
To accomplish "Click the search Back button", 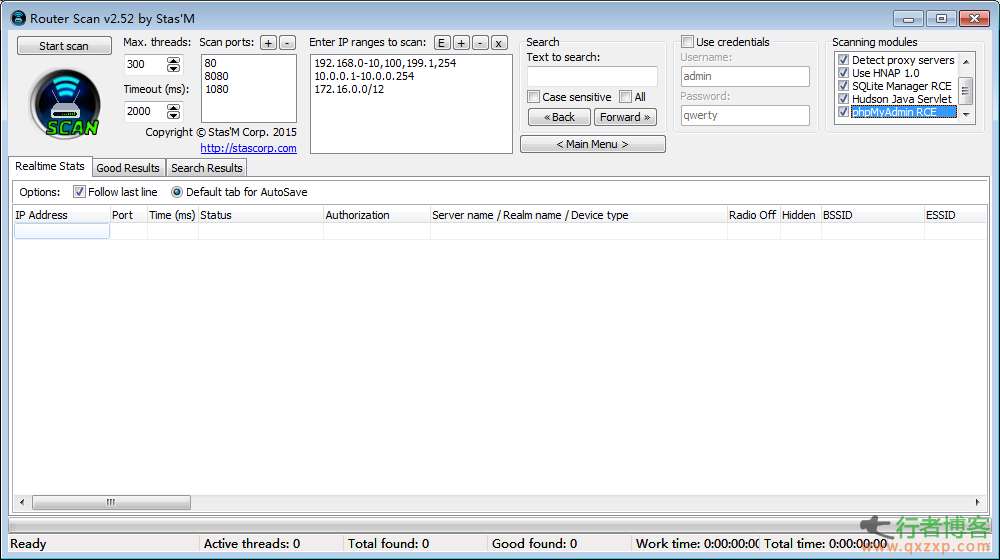I will coord(559,117).
